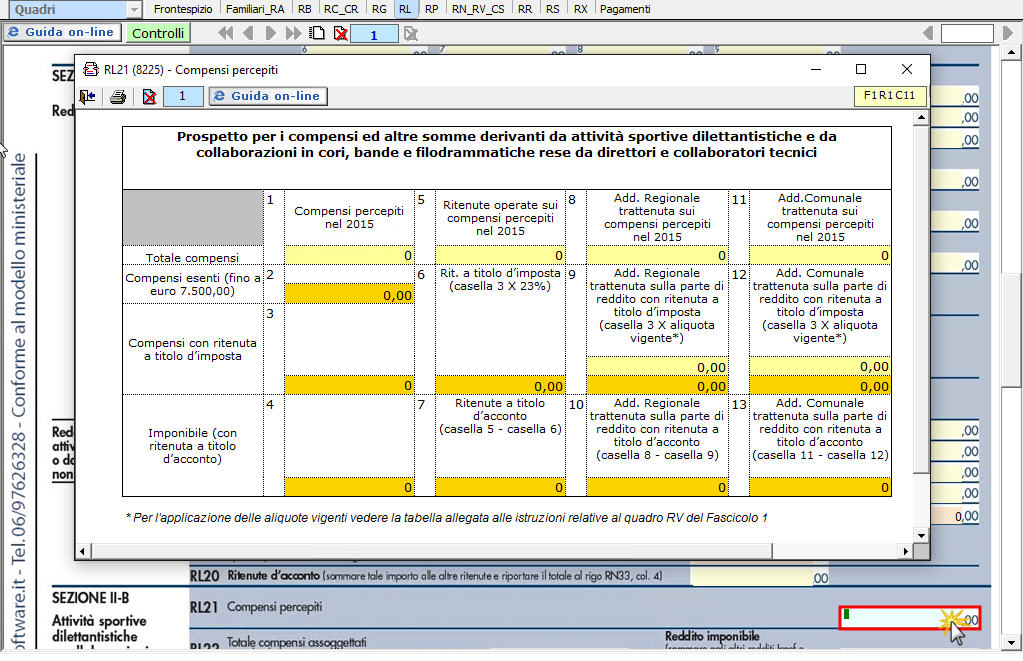The height and width of the screenshot is (661, 1023).
Task: Edit Add.Comunale trattenuta total field
Action: coord(820,255)
